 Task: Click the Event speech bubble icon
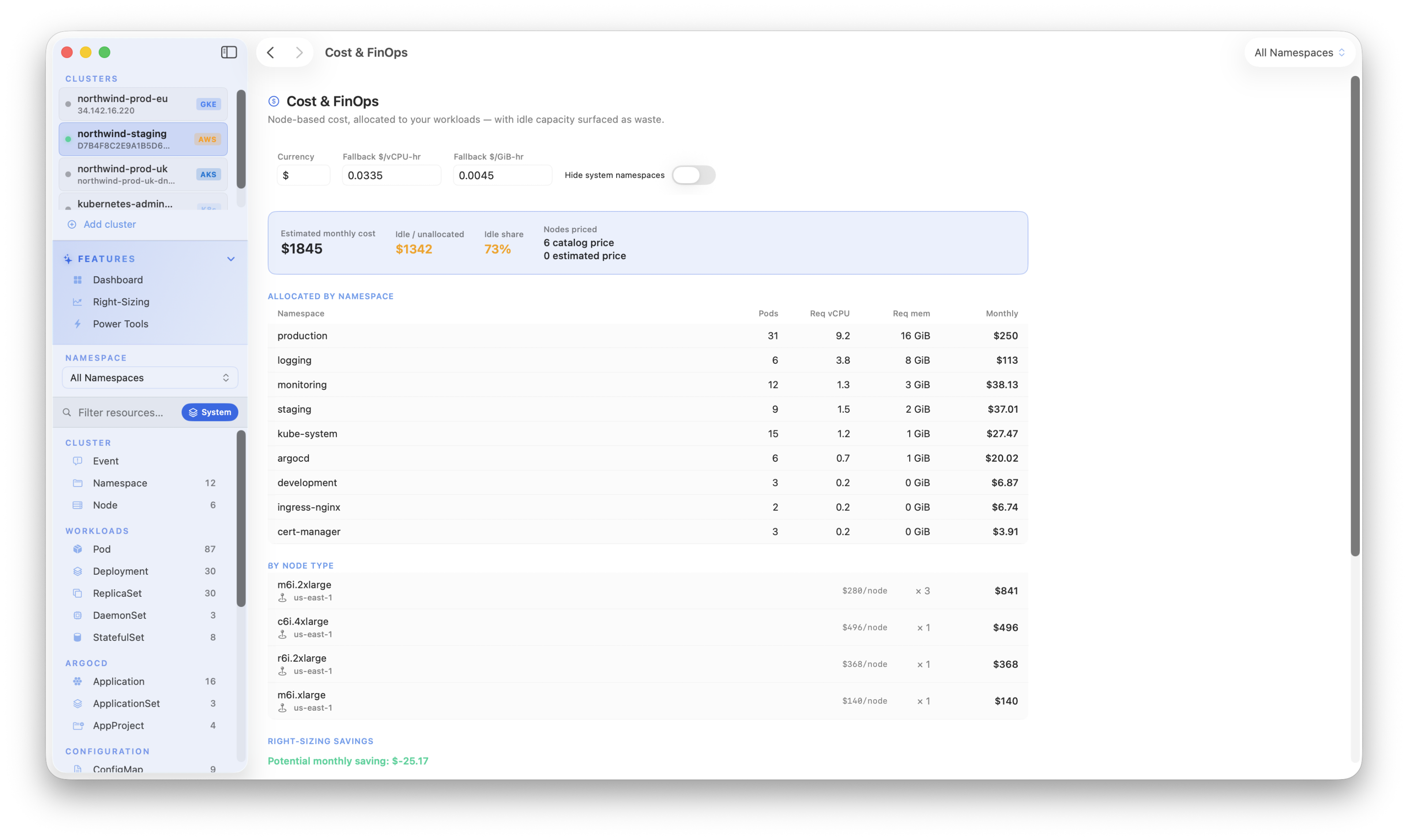pos(78,461)
